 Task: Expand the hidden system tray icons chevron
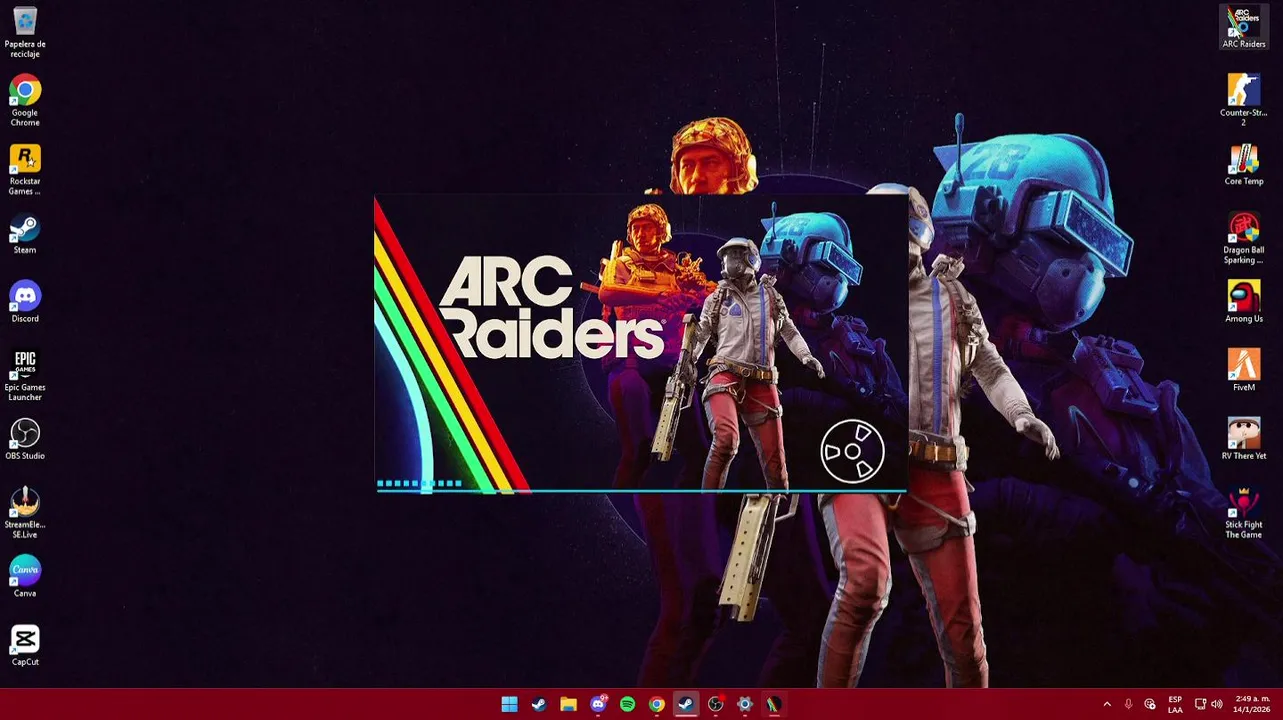click(1107, 704)
